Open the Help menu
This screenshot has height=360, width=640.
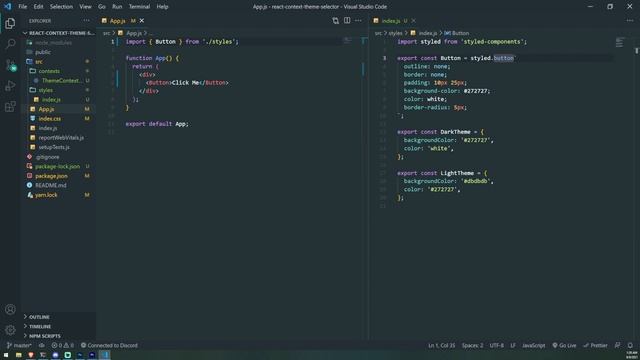click(162, 7)
